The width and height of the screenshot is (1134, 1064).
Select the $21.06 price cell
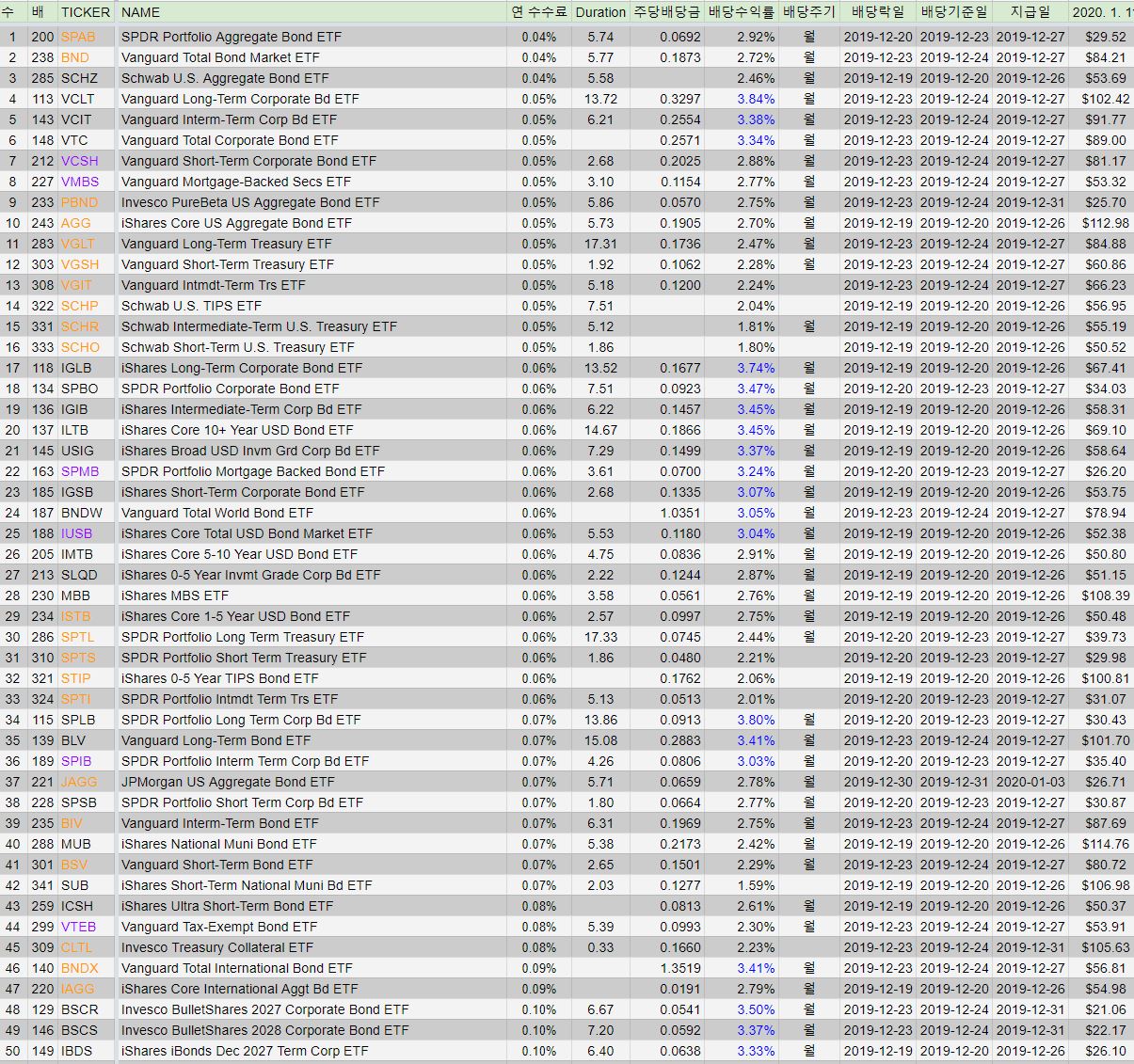[x=1106, y=1009]
